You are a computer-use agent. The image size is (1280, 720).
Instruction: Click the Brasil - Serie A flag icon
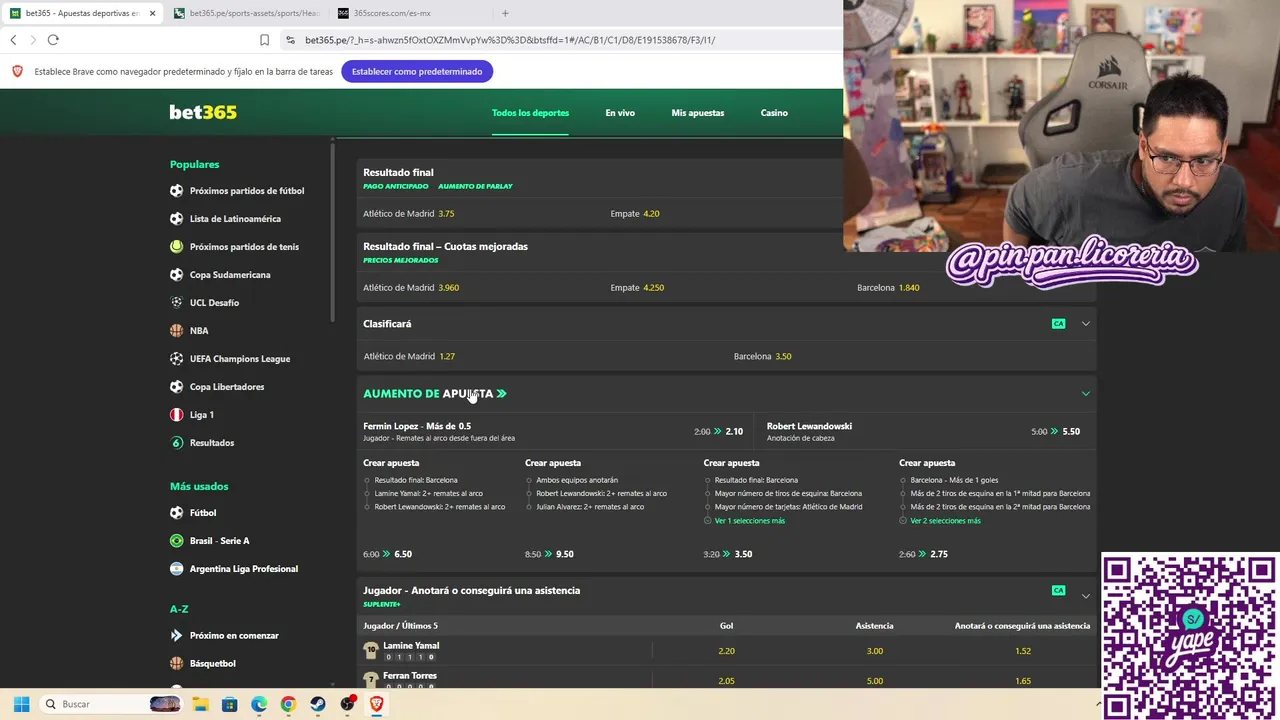coord(177,541)
